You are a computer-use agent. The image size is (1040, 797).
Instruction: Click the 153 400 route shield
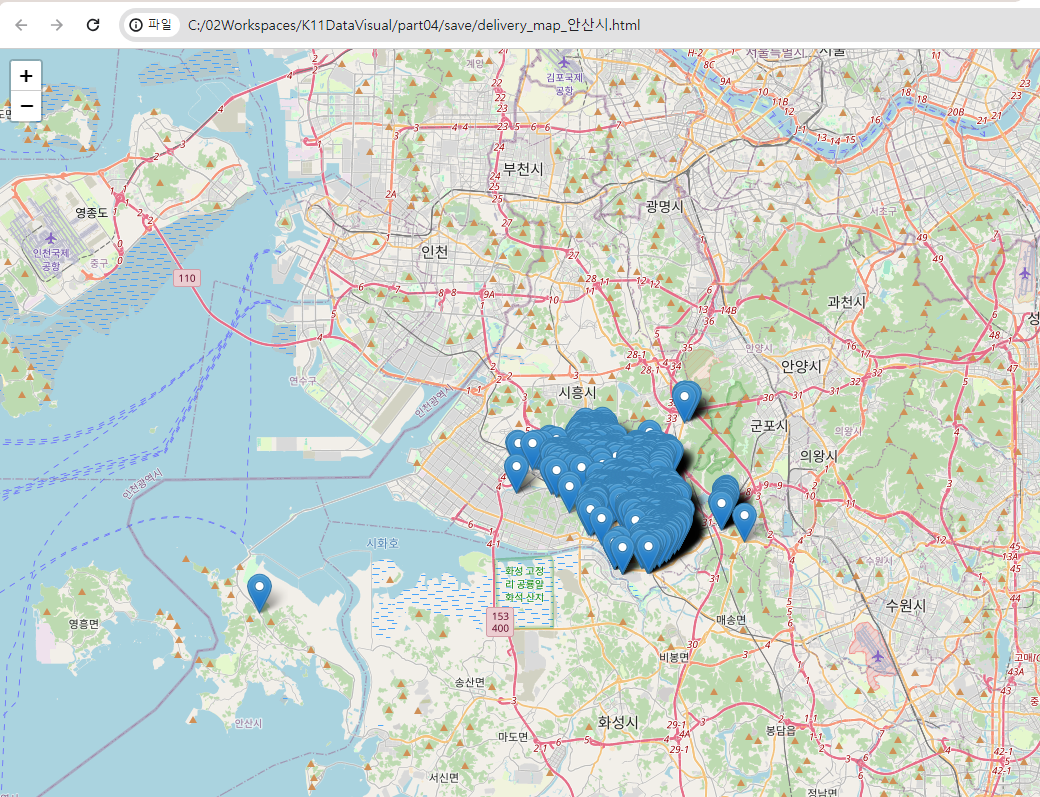tap(500, 622)
